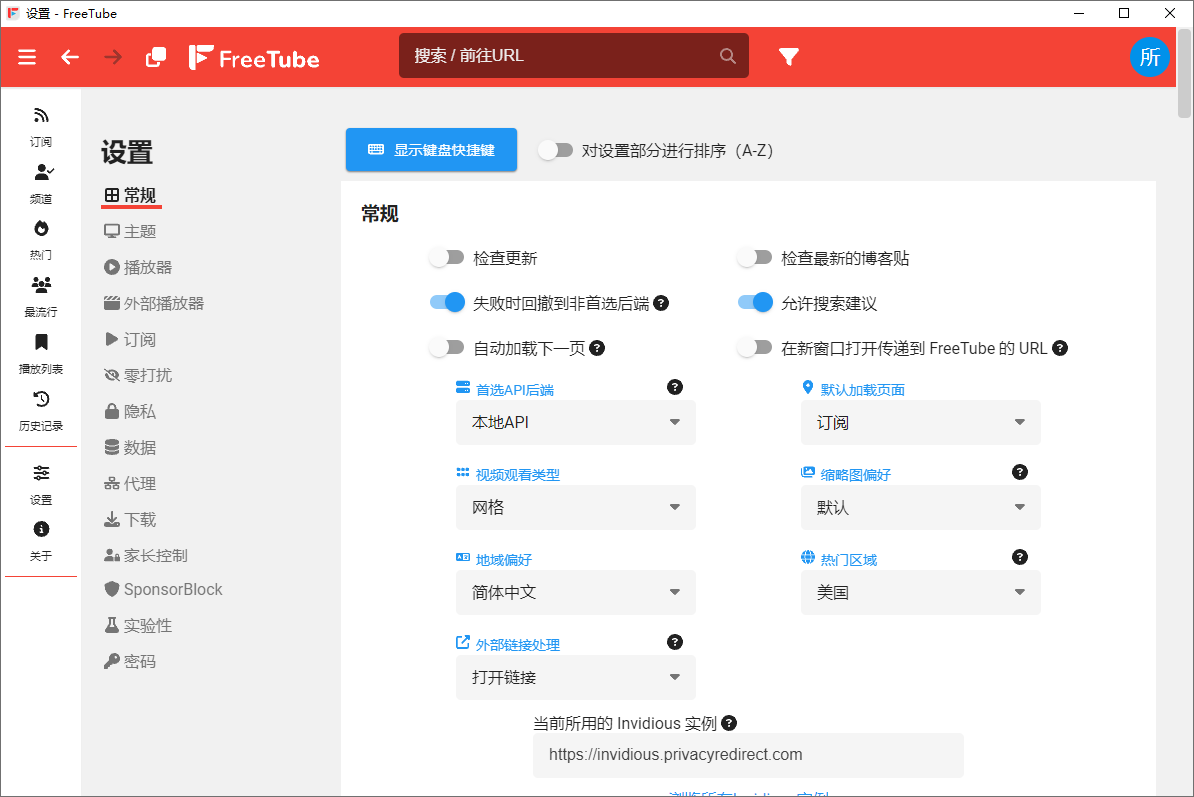Open the hamburger navigation menu
The height and width of the screenshot is (797, 1194).
pos(27,57)
